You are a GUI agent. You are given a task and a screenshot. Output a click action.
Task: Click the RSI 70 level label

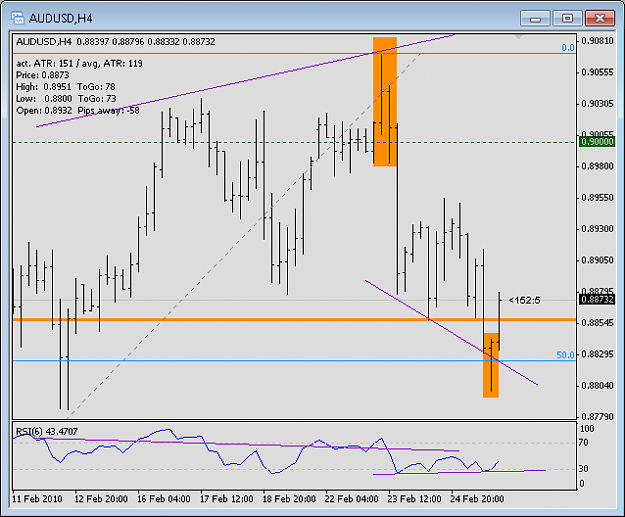tap(584, 442)
